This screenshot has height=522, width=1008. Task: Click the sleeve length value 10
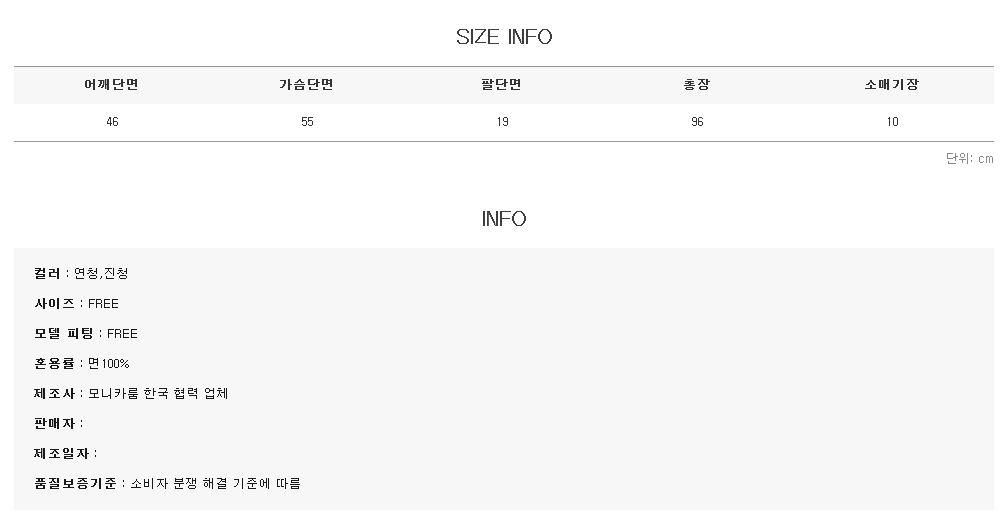pos(892,122)
